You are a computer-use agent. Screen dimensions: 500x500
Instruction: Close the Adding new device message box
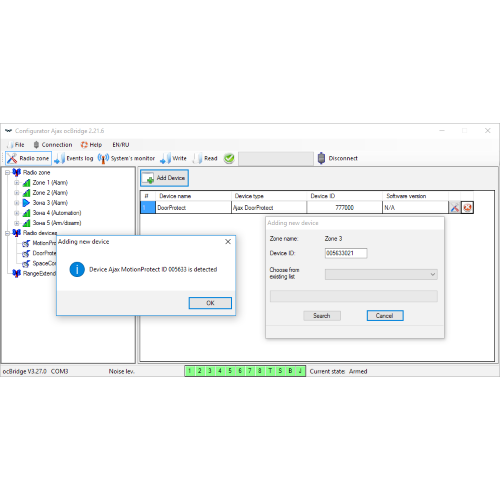[x=228, y=242]
